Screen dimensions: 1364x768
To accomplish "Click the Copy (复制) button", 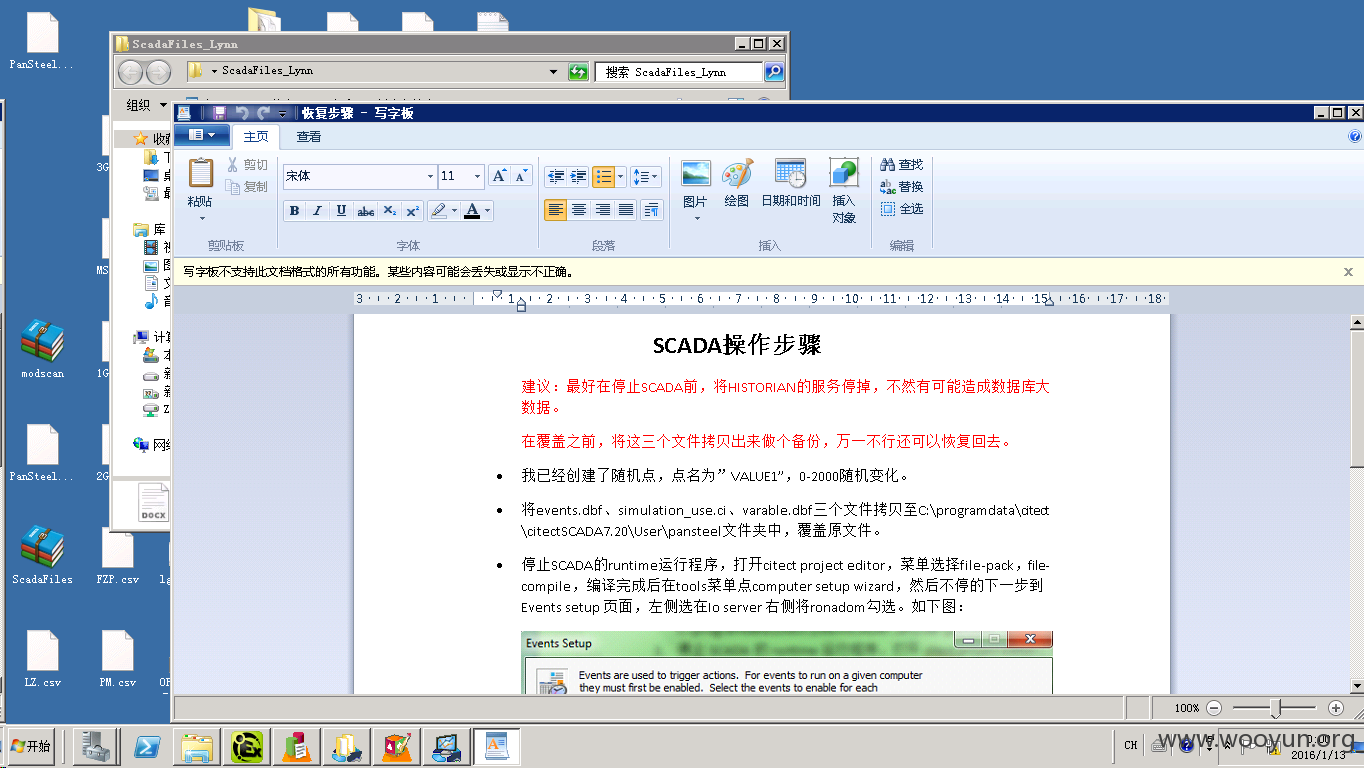I will [247, 187].
